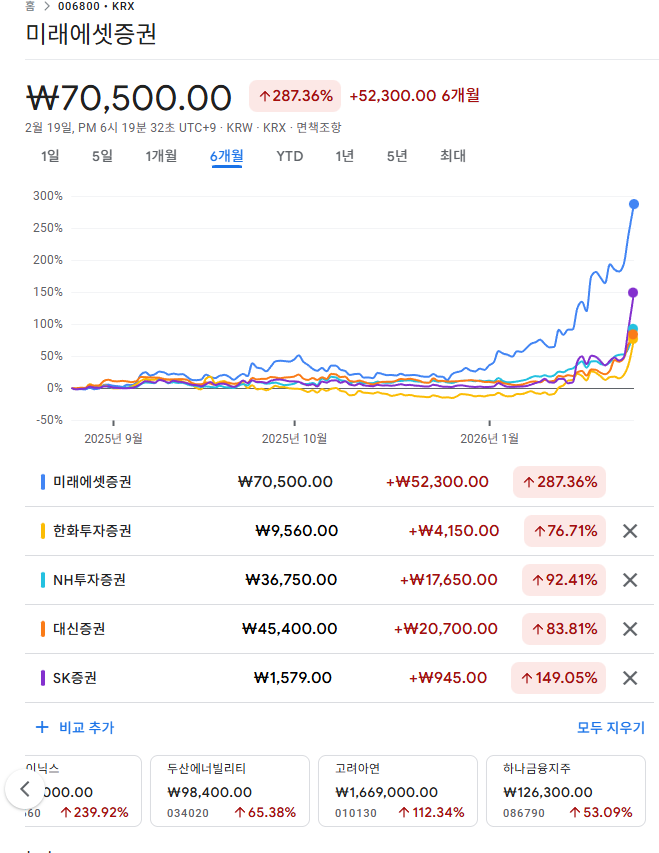Viewport: 659px width, 853px height.
Task: Click the blue endpoint dot on chart
Action: click(x=634, y=204)
